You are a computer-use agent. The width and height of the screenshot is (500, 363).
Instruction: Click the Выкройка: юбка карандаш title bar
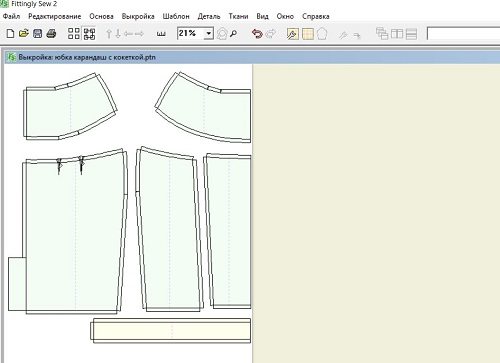tap(253, 57)
